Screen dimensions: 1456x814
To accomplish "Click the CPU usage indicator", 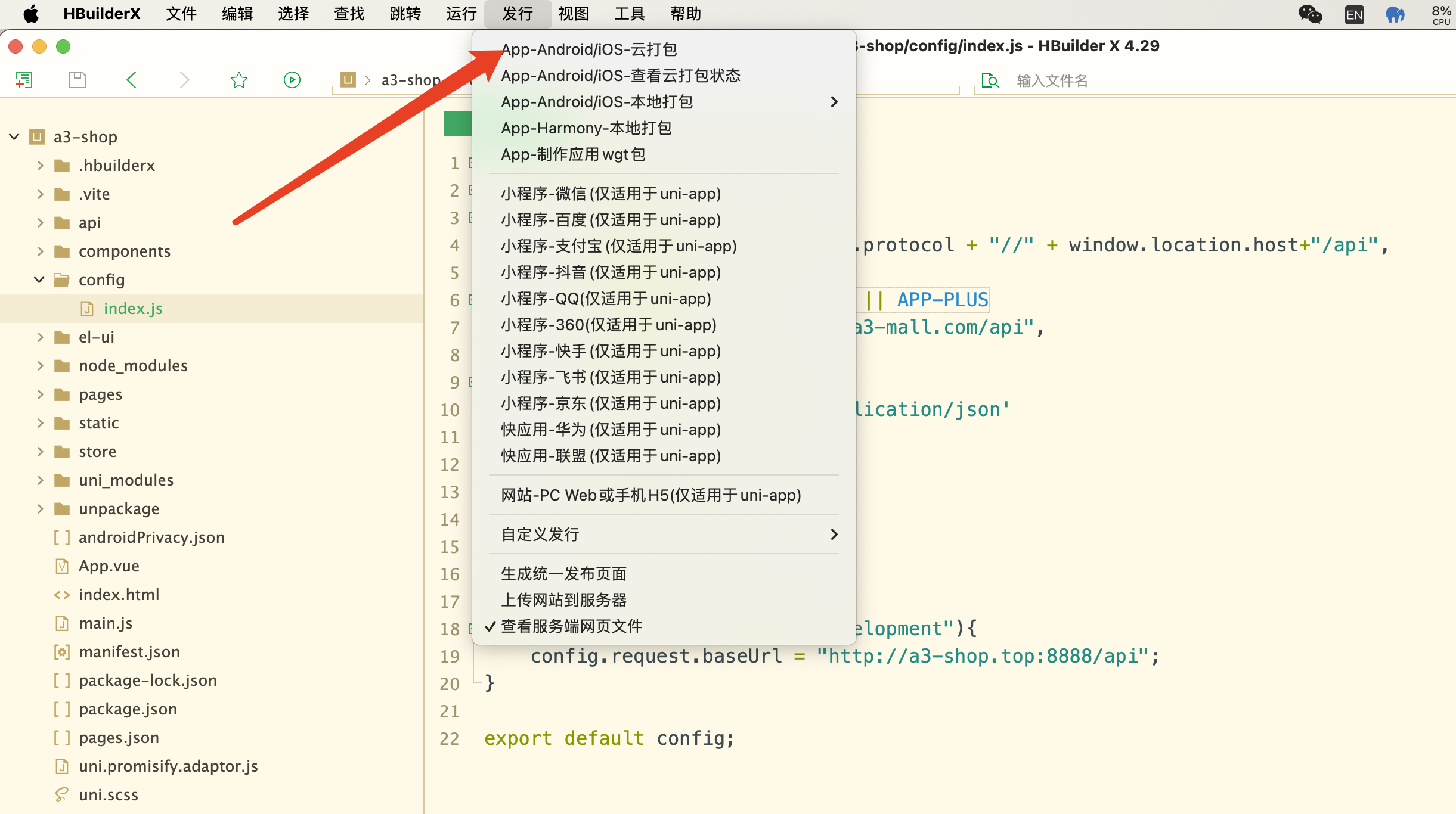I will click(1441, 14).
